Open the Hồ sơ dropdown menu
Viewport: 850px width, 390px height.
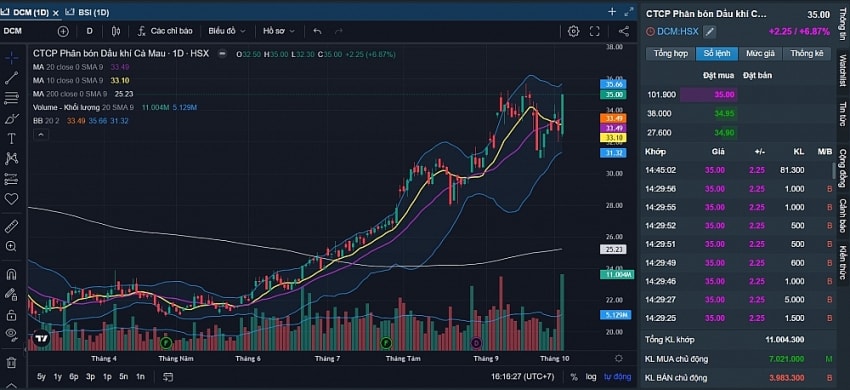tap(279, 31)
